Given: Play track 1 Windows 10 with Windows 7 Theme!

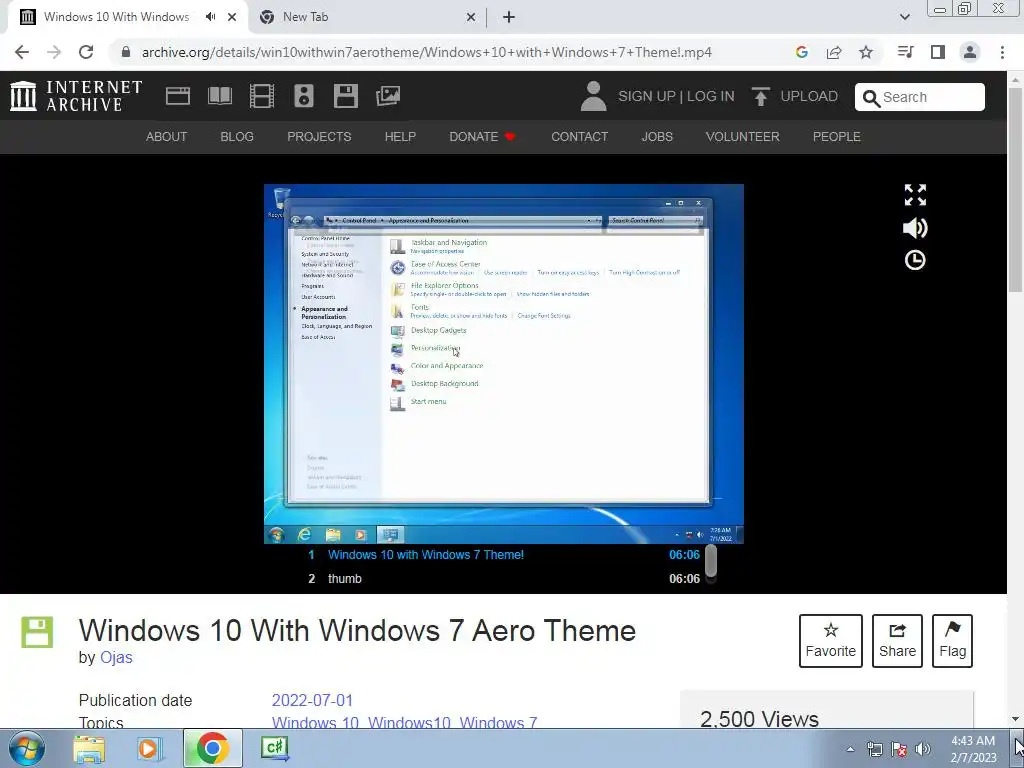Looking at the screenshot, I should (504, 554).
